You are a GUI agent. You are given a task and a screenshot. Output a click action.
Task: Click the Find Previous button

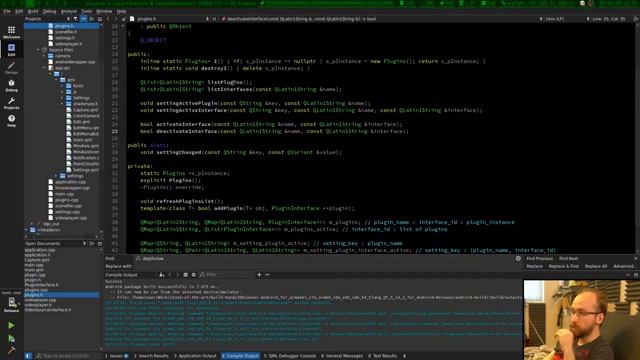point(539,258)
